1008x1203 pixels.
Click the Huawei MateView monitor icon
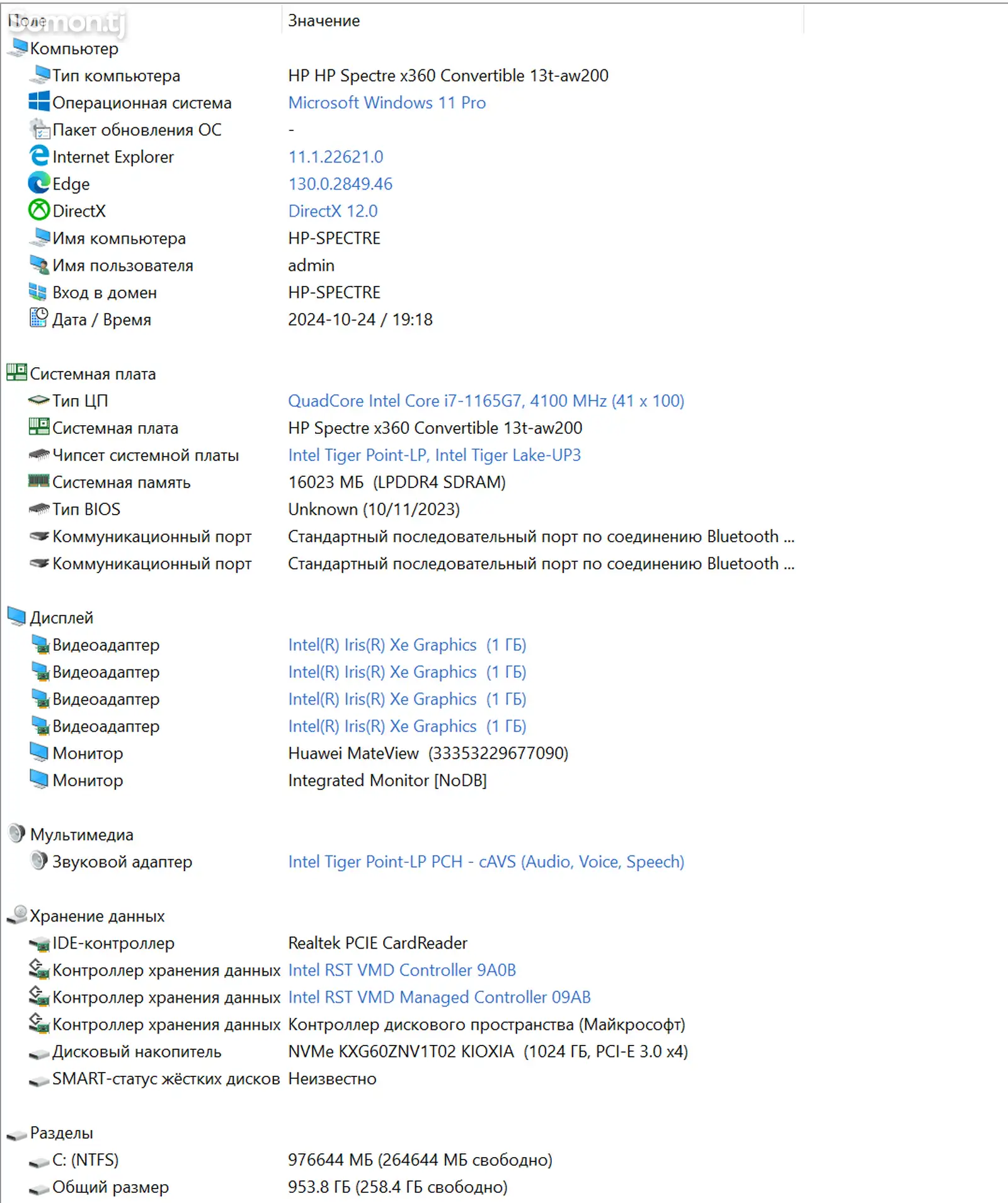39,753
